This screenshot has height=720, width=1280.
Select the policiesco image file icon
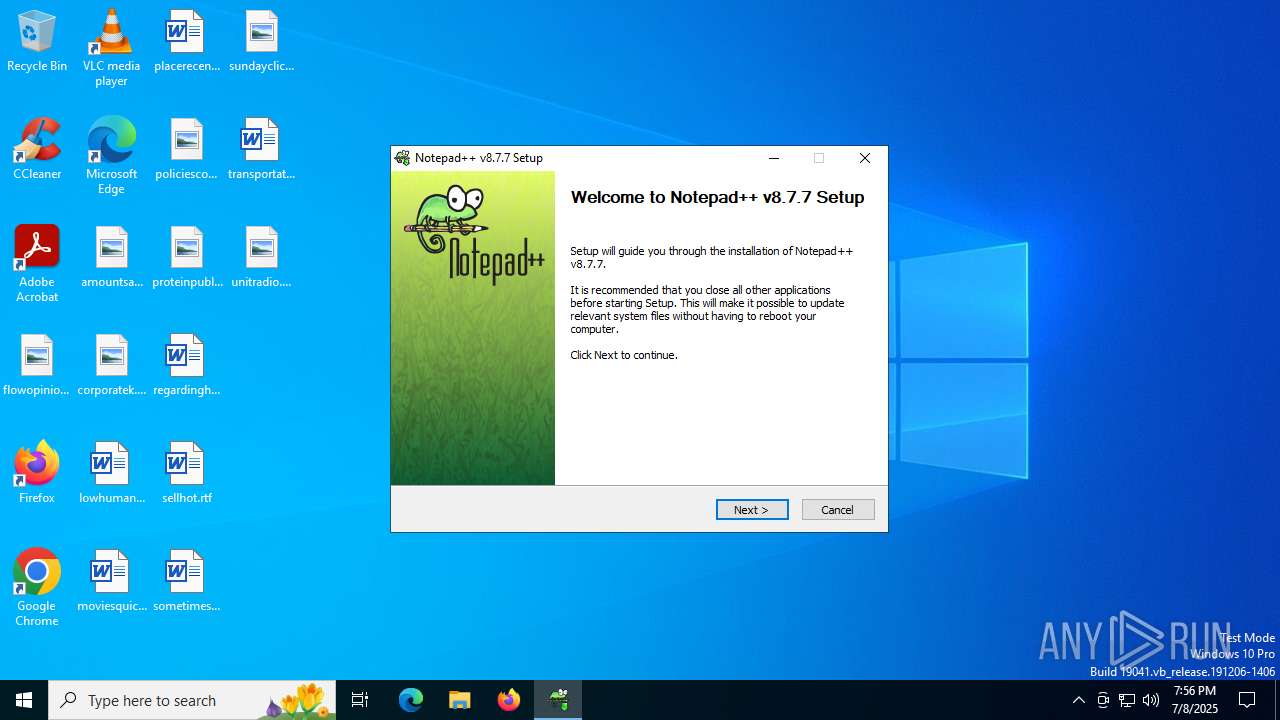coord(186,149)
